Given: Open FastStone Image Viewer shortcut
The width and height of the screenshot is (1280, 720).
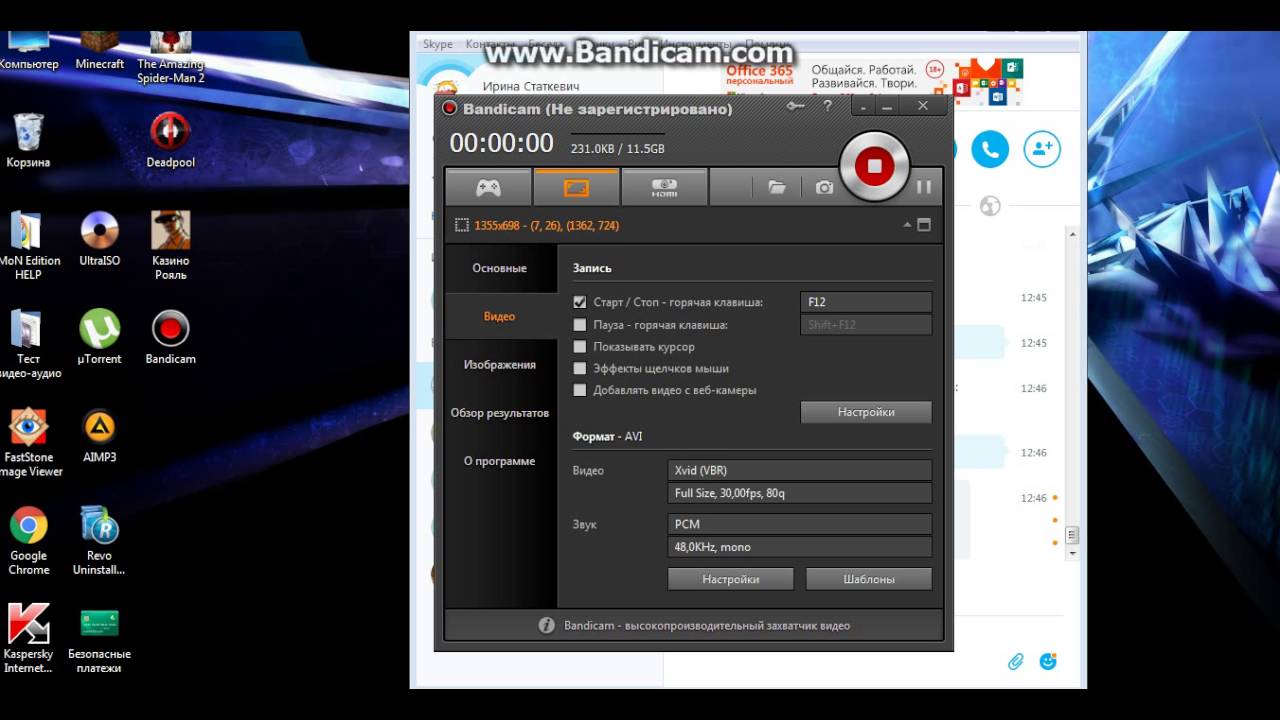Looking at the screenshot, I should point(28,443).
